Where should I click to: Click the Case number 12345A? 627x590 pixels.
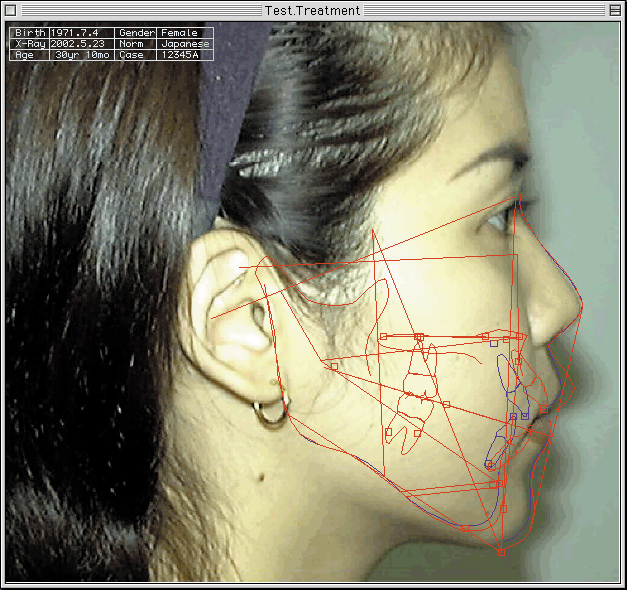point(180,55)
